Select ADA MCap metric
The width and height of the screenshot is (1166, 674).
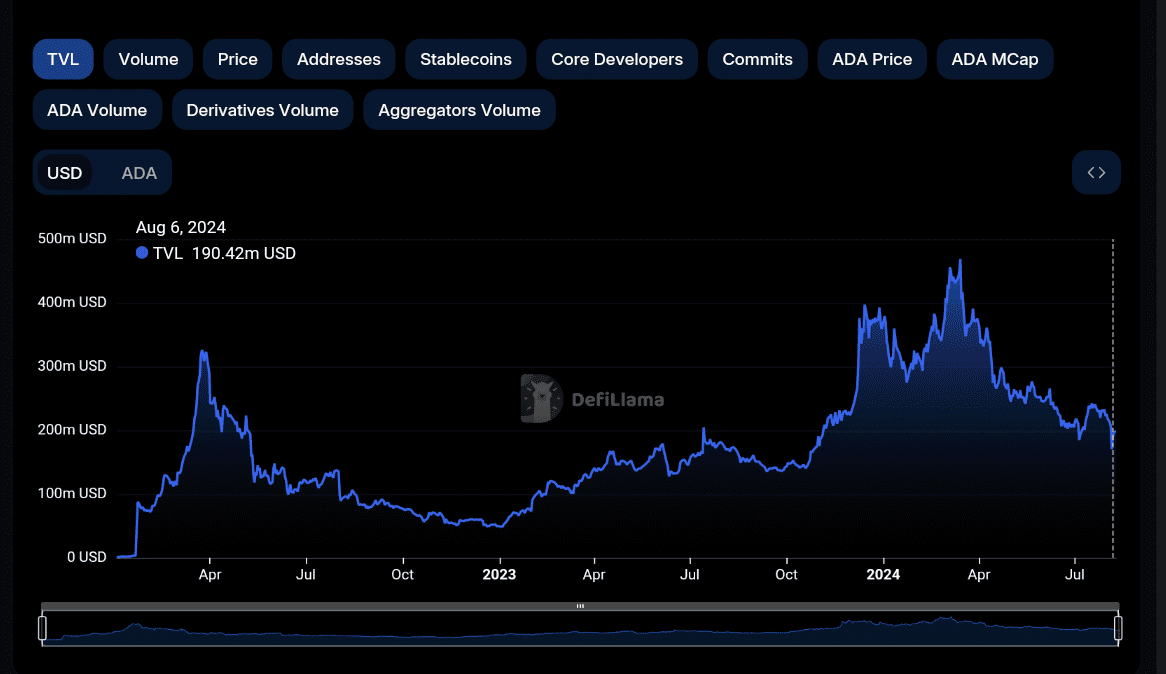tap(994, 59)
